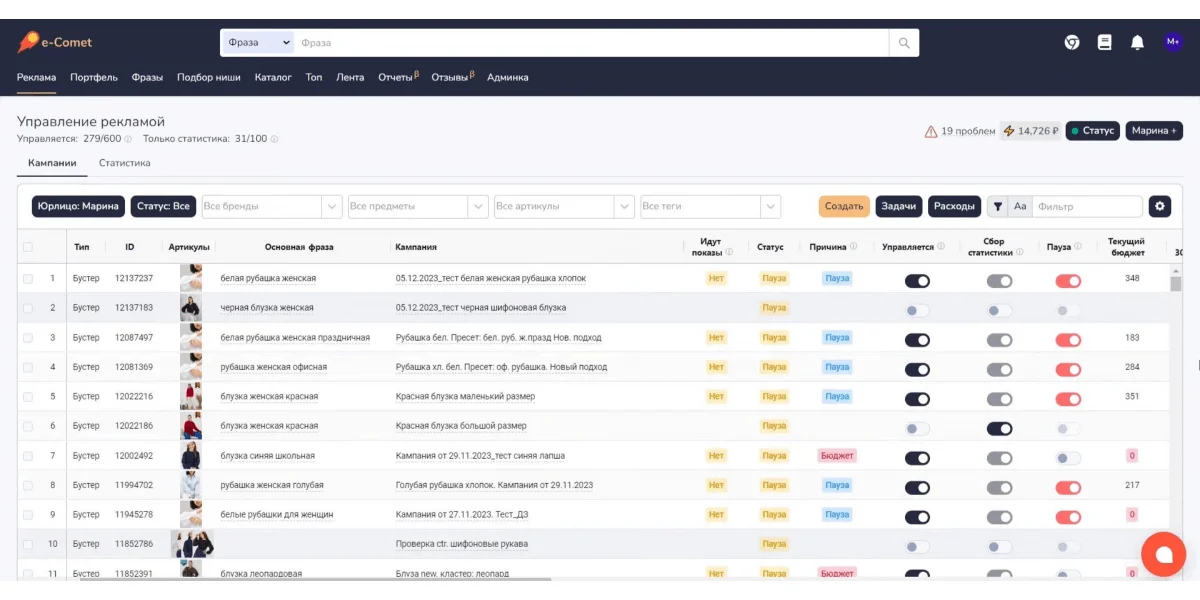
Task: Open the knowledge base book icon
Action: tap(1104, 43)
